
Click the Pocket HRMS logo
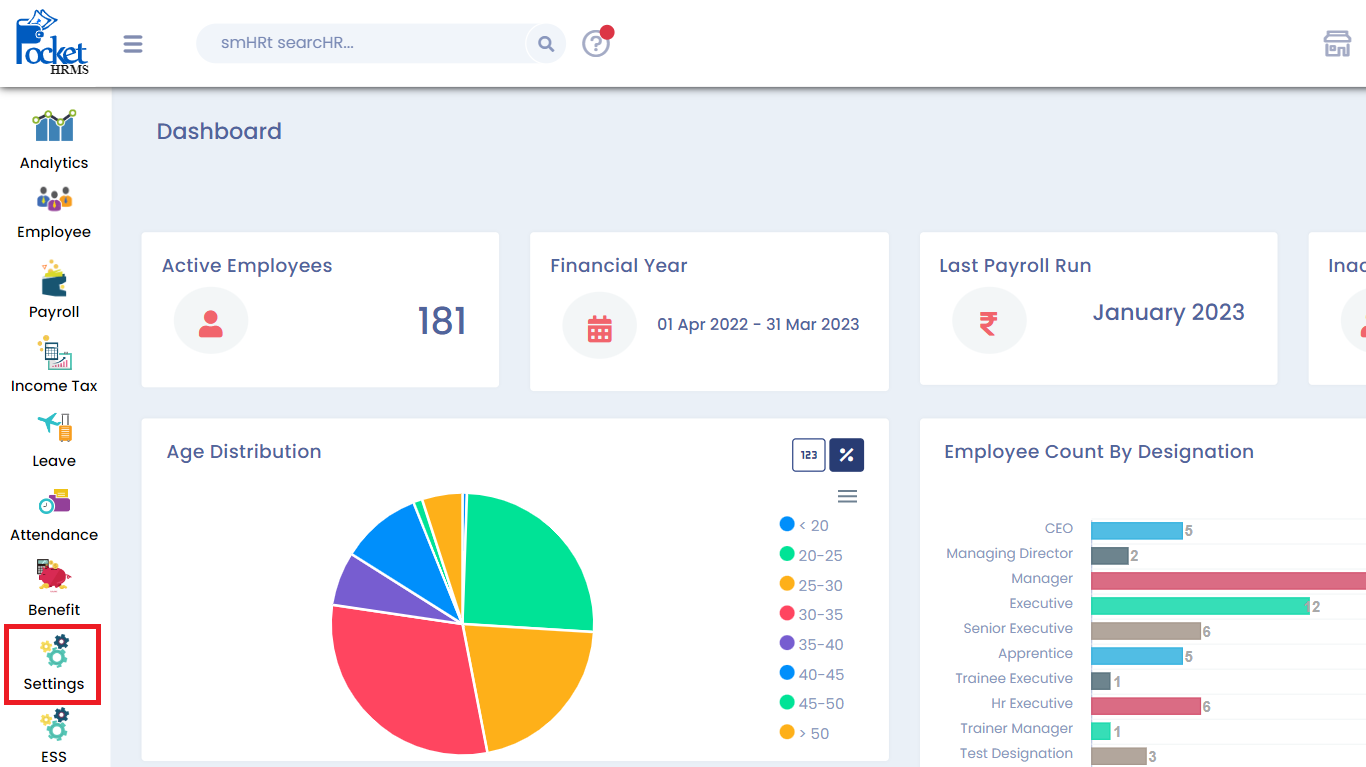52,42
